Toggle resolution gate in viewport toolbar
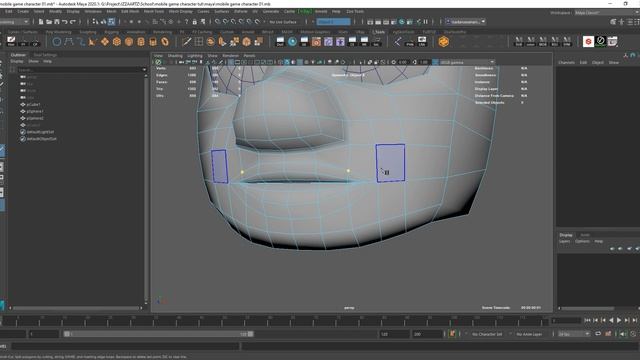 click(244, 62)
